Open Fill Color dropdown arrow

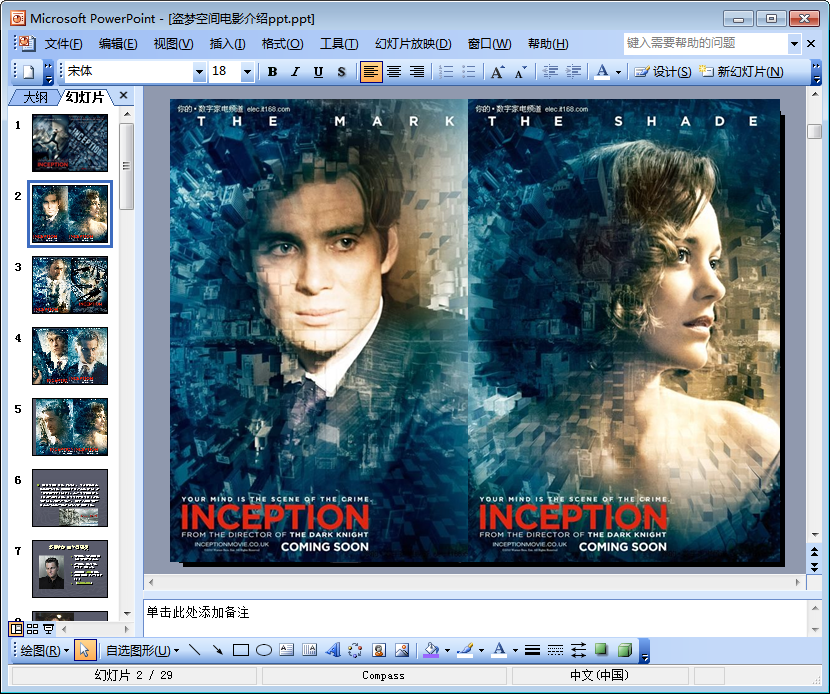[447, 651]
